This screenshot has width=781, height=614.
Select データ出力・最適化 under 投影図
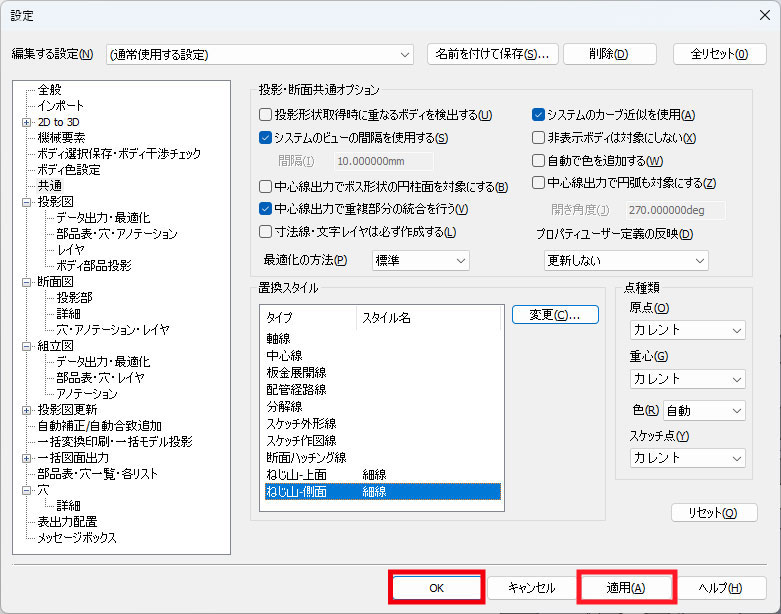[x=103, y=218]
